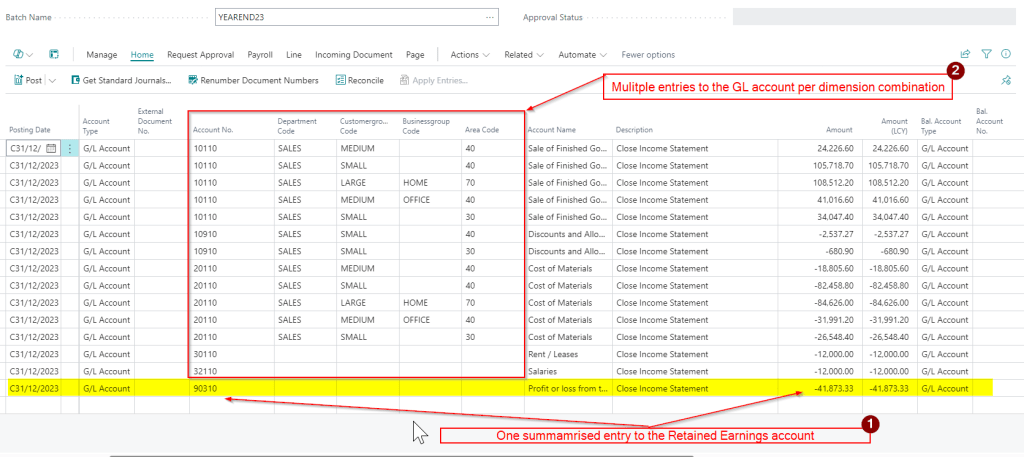The image size is (1024, 457).
Task: Expand the Automate dropdown
Action: point(582,54)
